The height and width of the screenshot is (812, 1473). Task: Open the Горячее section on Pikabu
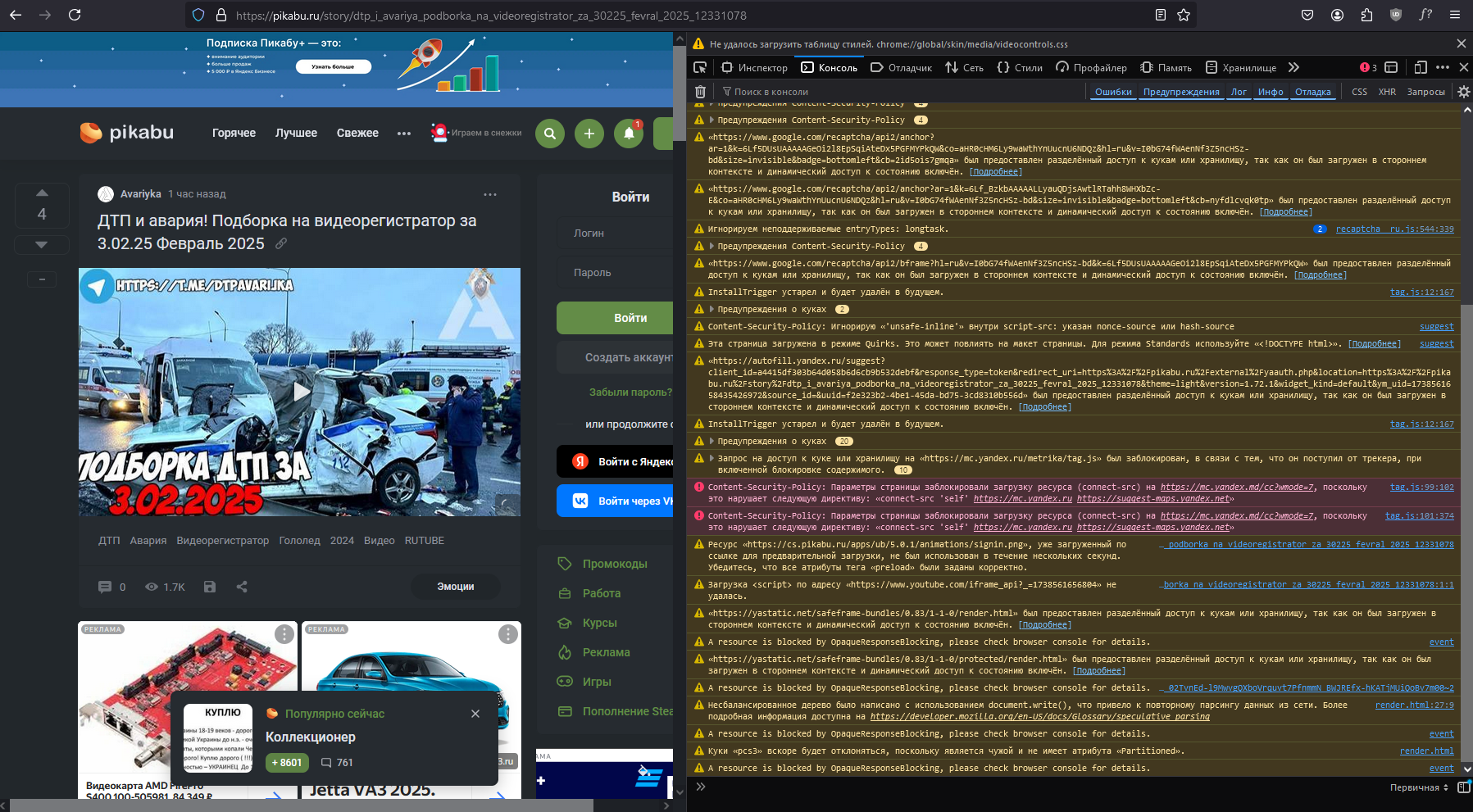[x=234, y=133]
